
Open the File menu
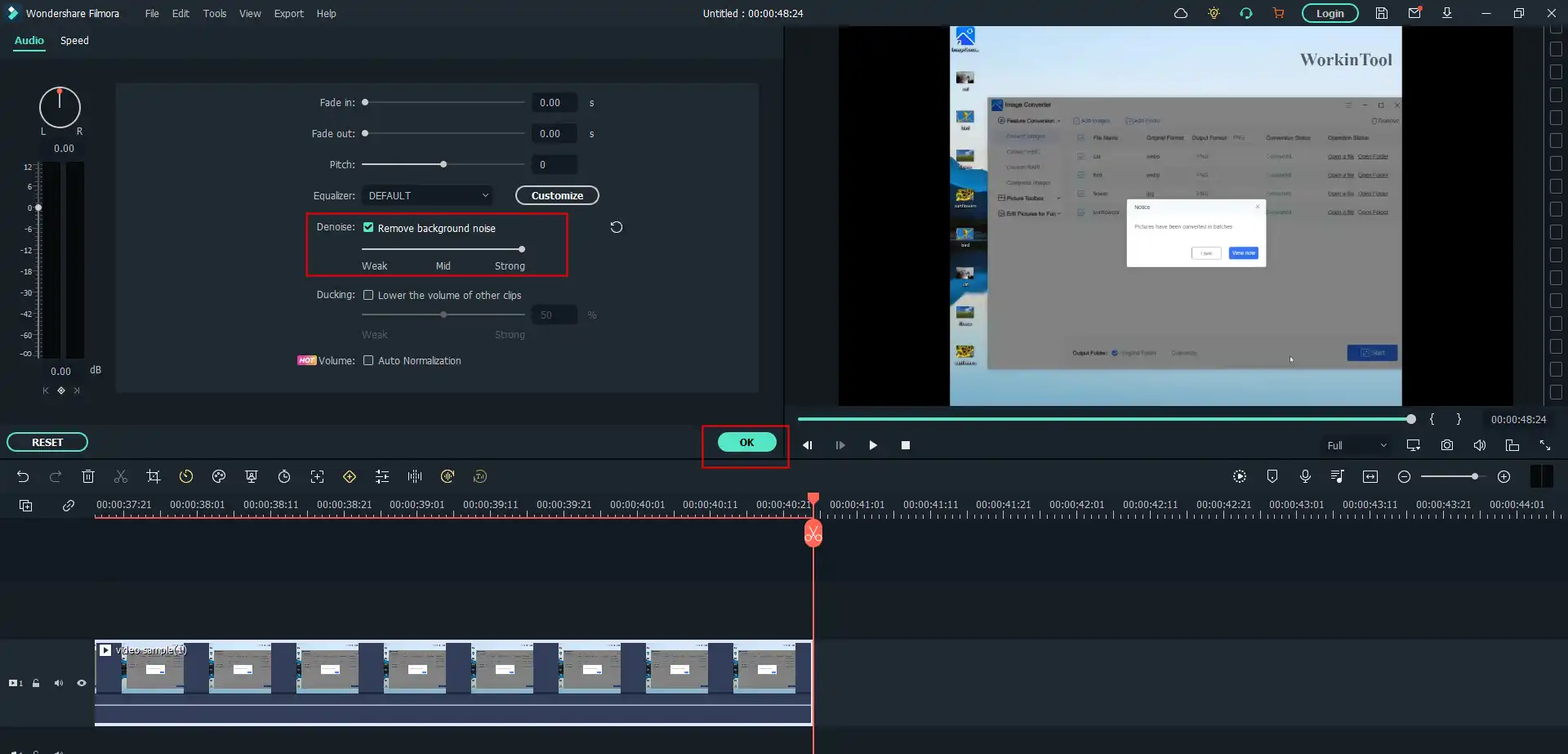tap(152, 13)
